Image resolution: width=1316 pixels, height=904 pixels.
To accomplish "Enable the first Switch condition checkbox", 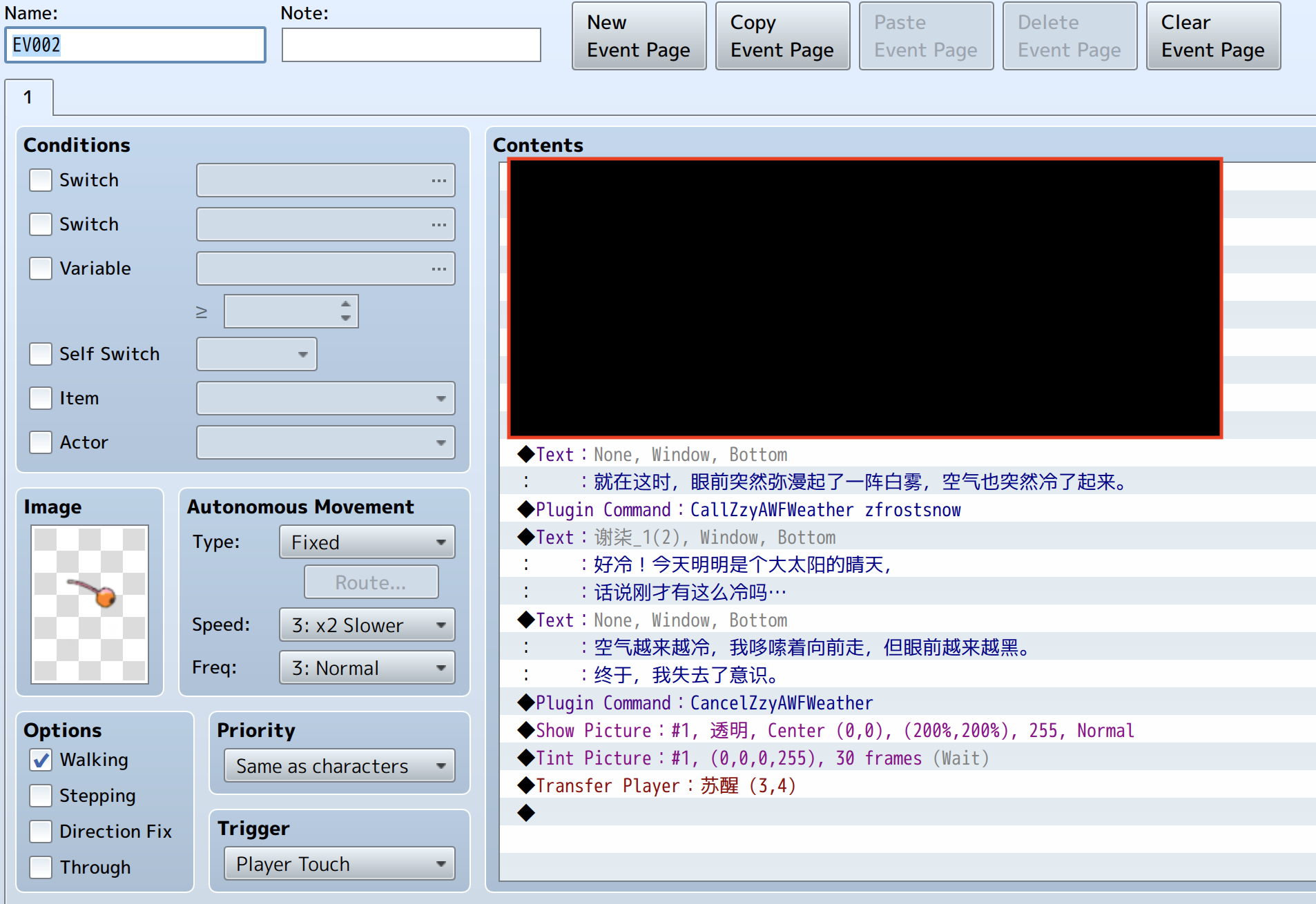I will pyautogui.click(x=41, y=180).
